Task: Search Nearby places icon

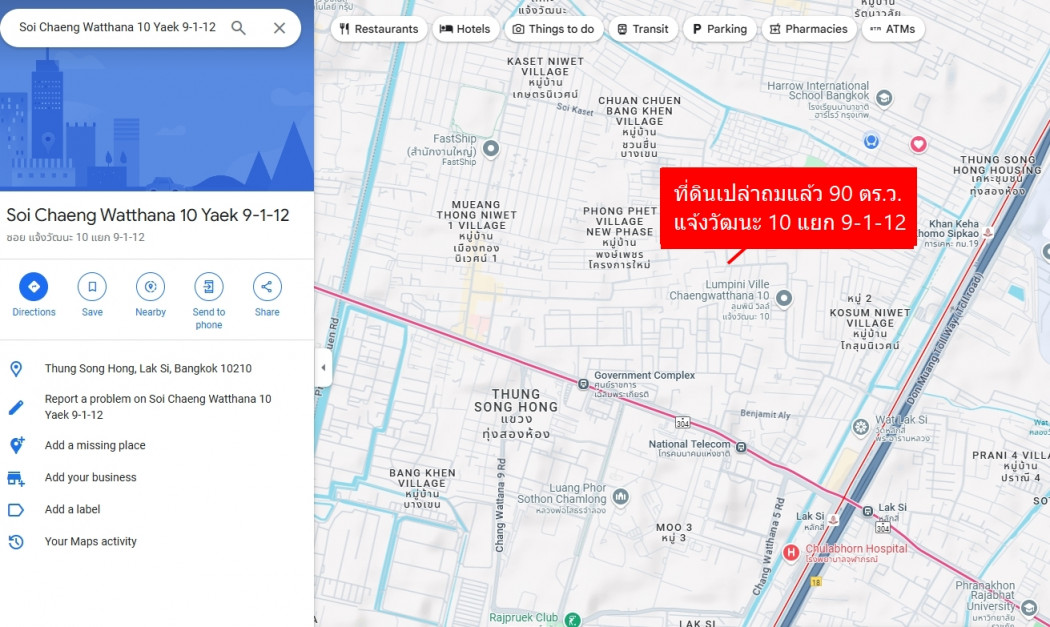Action: click(x=151, y=287)
